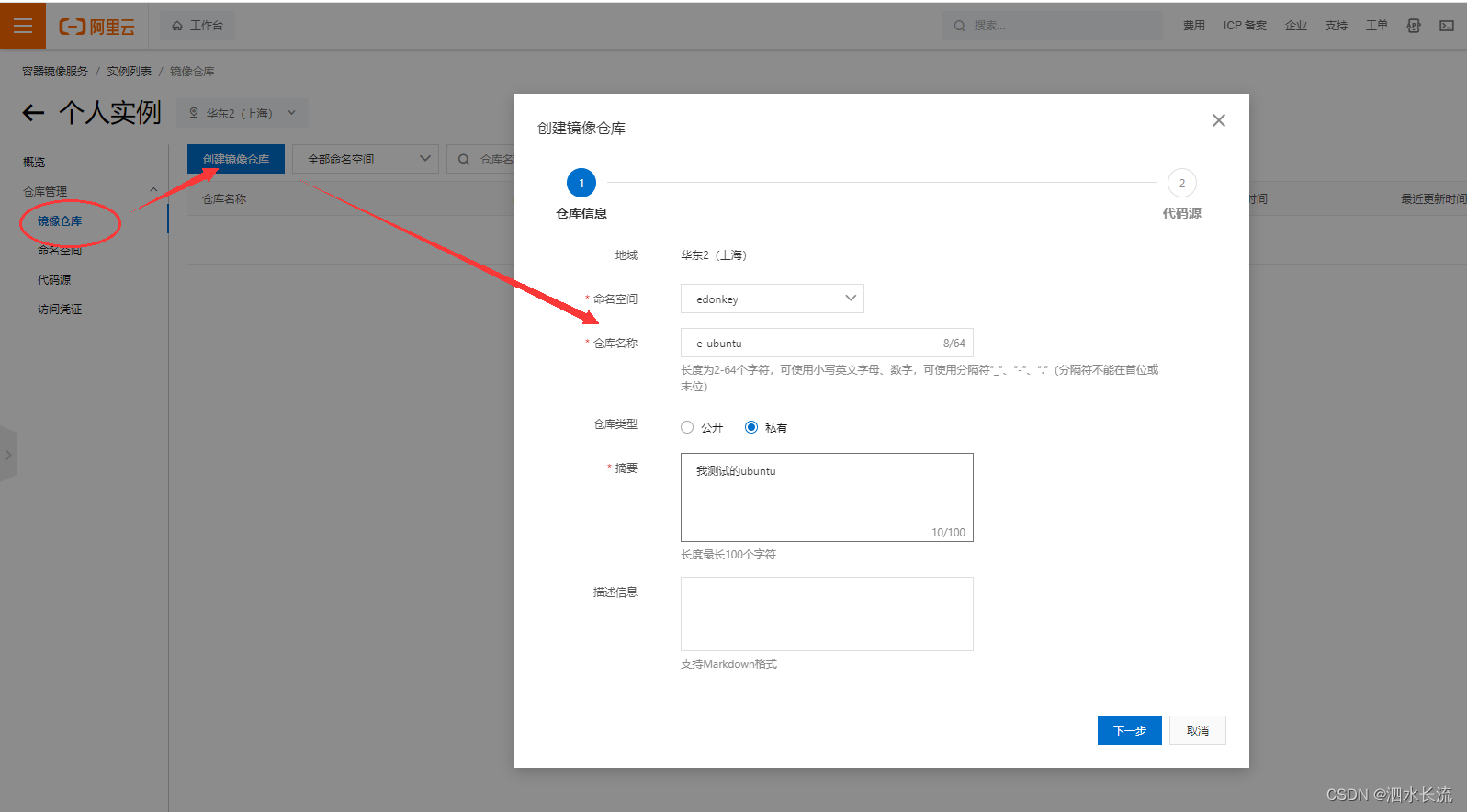
Task: Click the repository search magnifier icon
Action: coord(464,159)
